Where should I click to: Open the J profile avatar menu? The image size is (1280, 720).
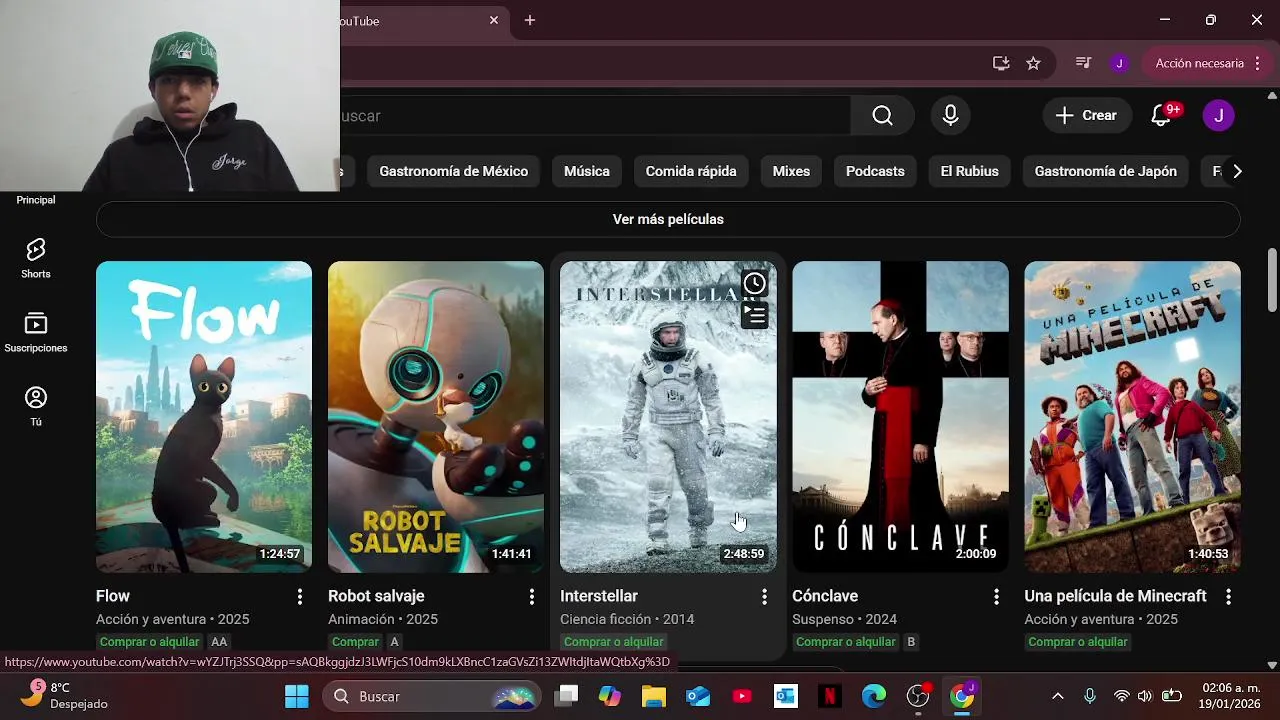1218,116
